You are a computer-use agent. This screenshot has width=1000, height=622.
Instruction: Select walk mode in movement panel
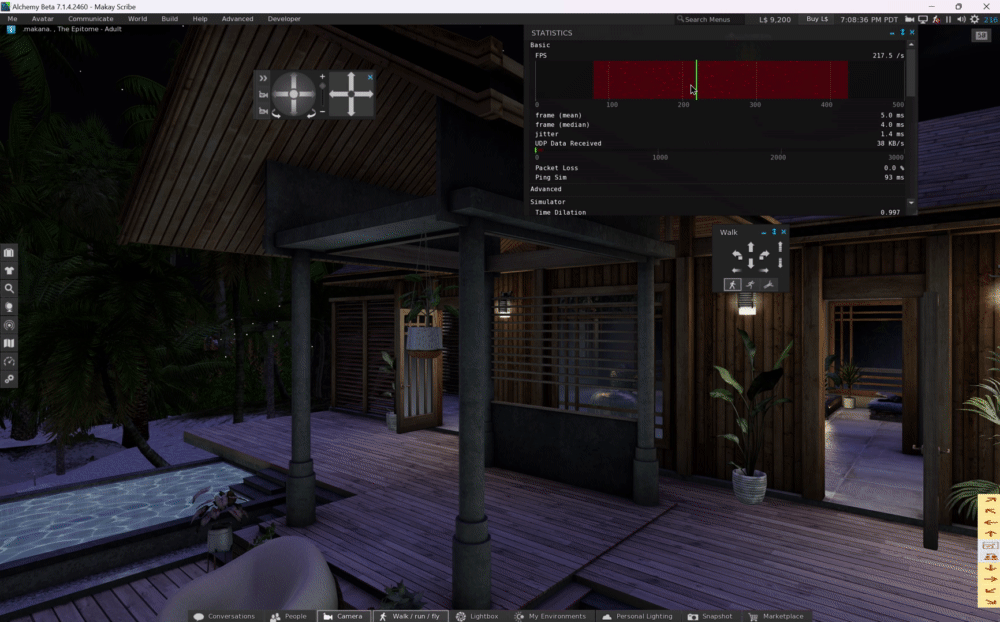732,285
